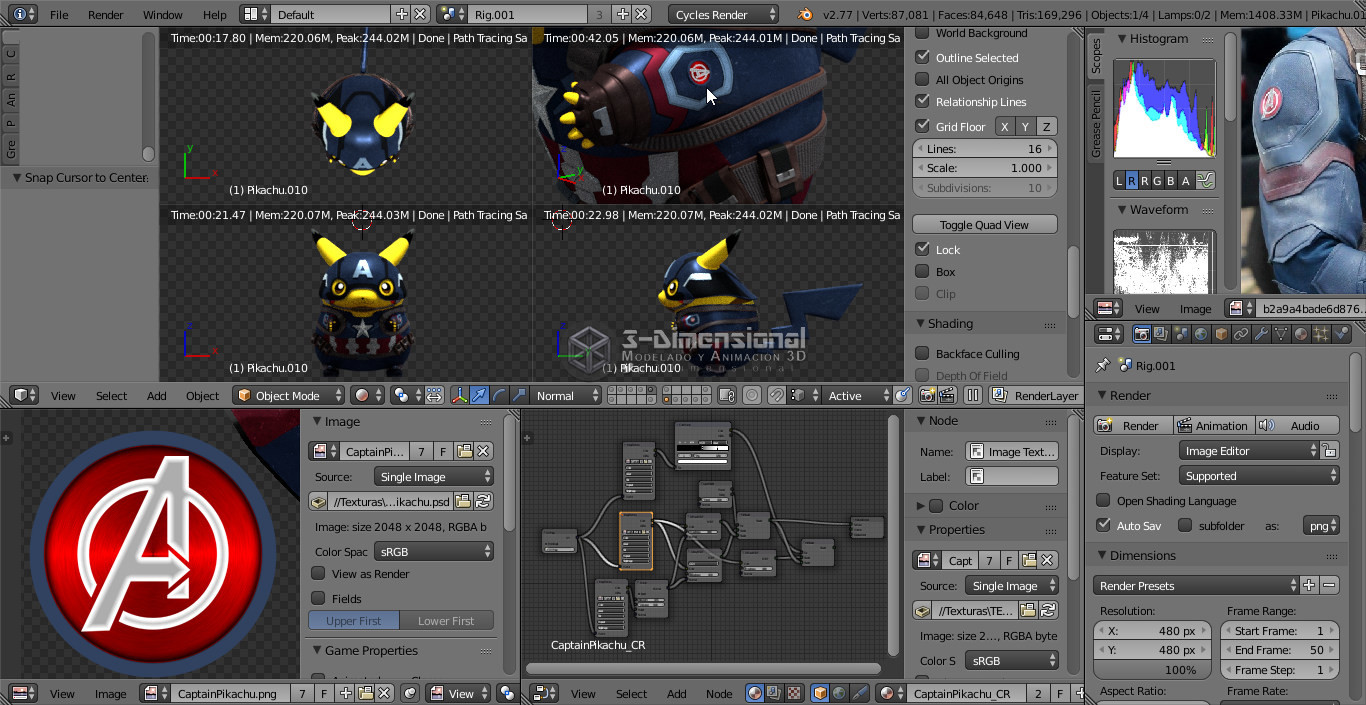This screenshot has width=1366, height=705.
Task: Enable the Outline Selected checkbox
Action: (923, 57)
